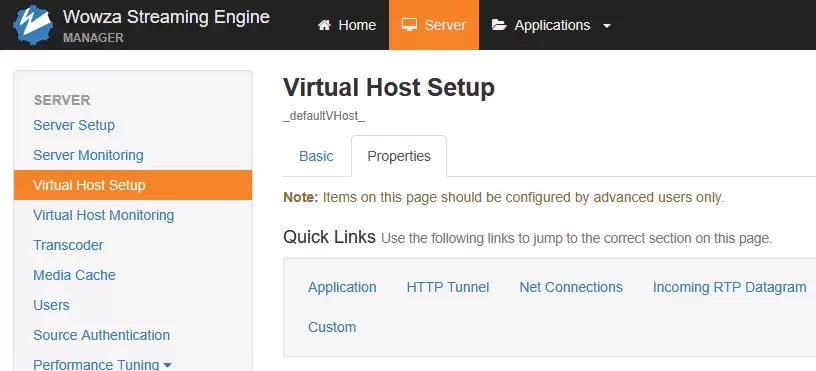Click the Wowza gear logo icon

pyautogui.click(x=33, y=25)
